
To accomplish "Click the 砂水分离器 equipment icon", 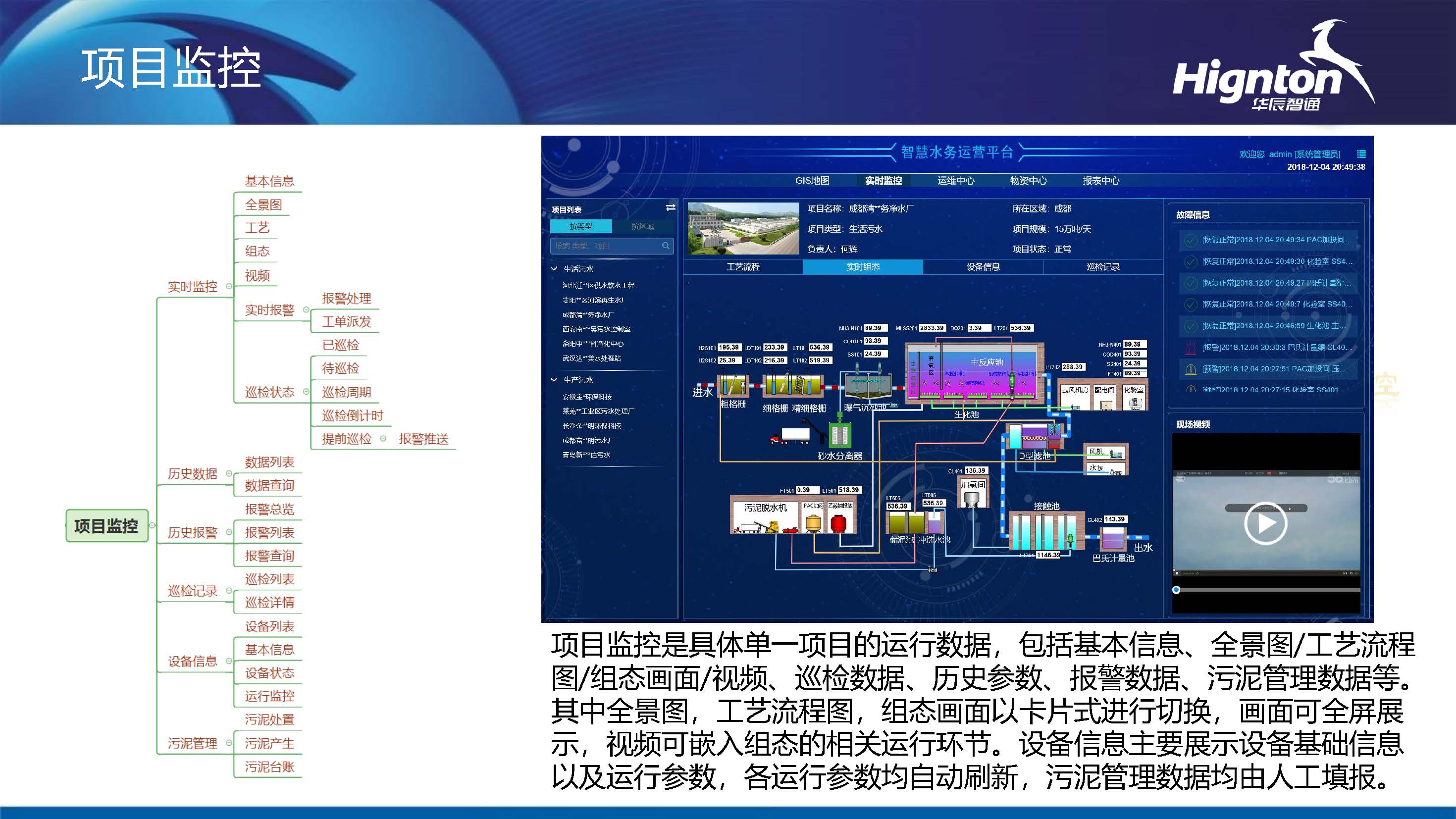I will click(839, 436).
